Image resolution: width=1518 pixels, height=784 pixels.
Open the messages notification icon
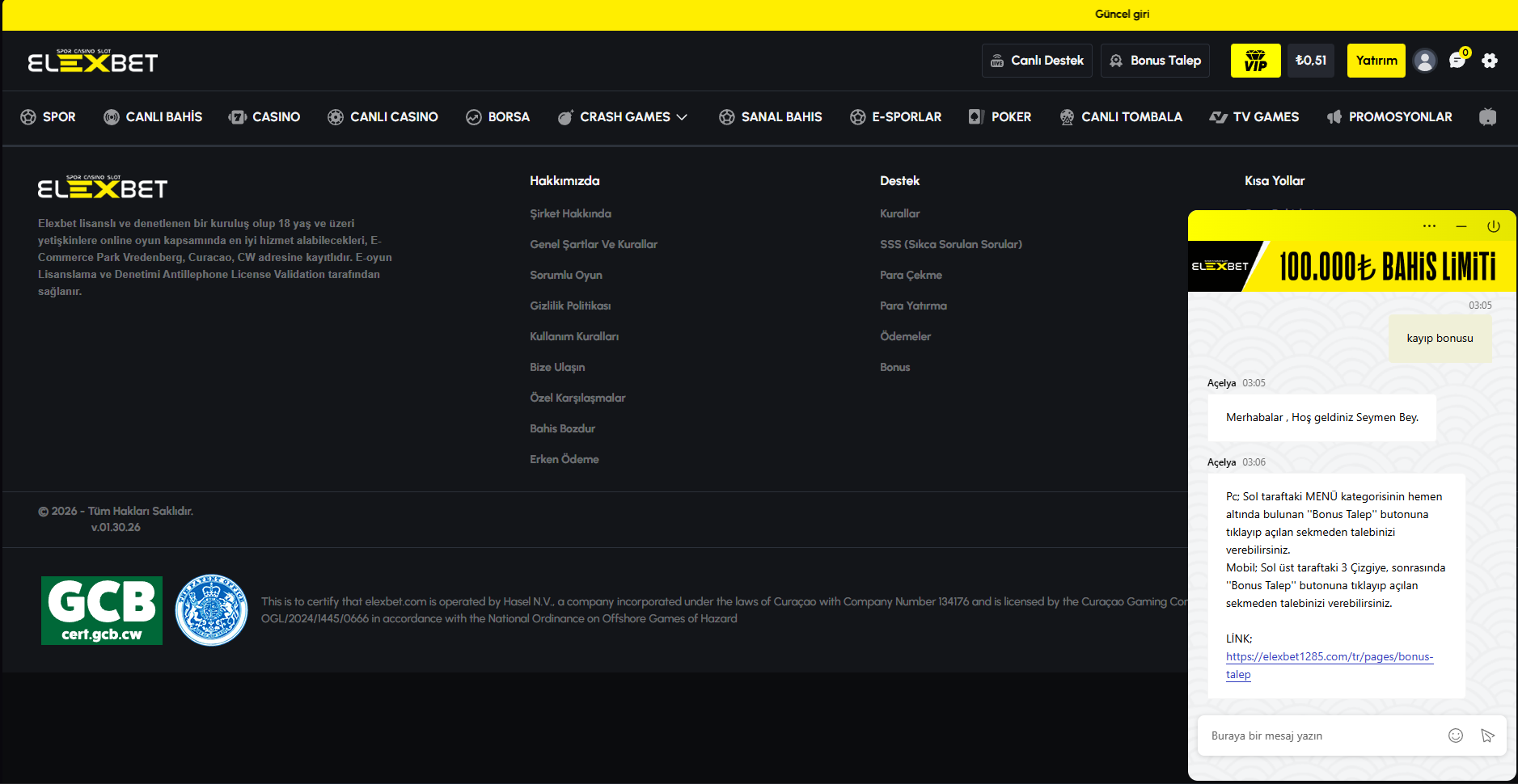pos(1458,60)
